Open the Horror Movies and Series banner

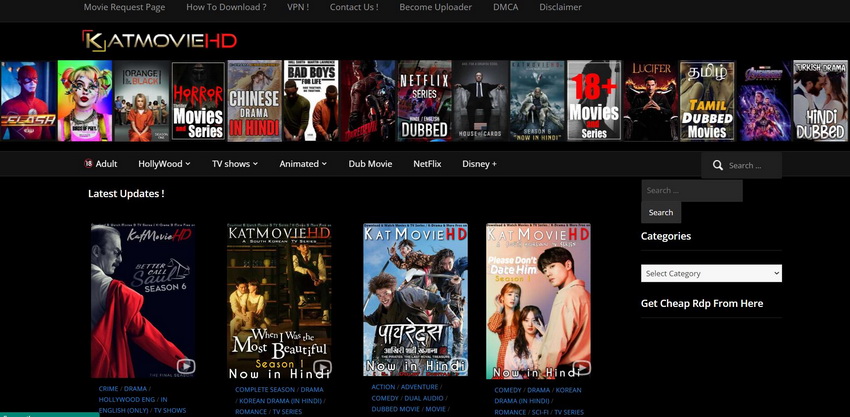(198, 101)
